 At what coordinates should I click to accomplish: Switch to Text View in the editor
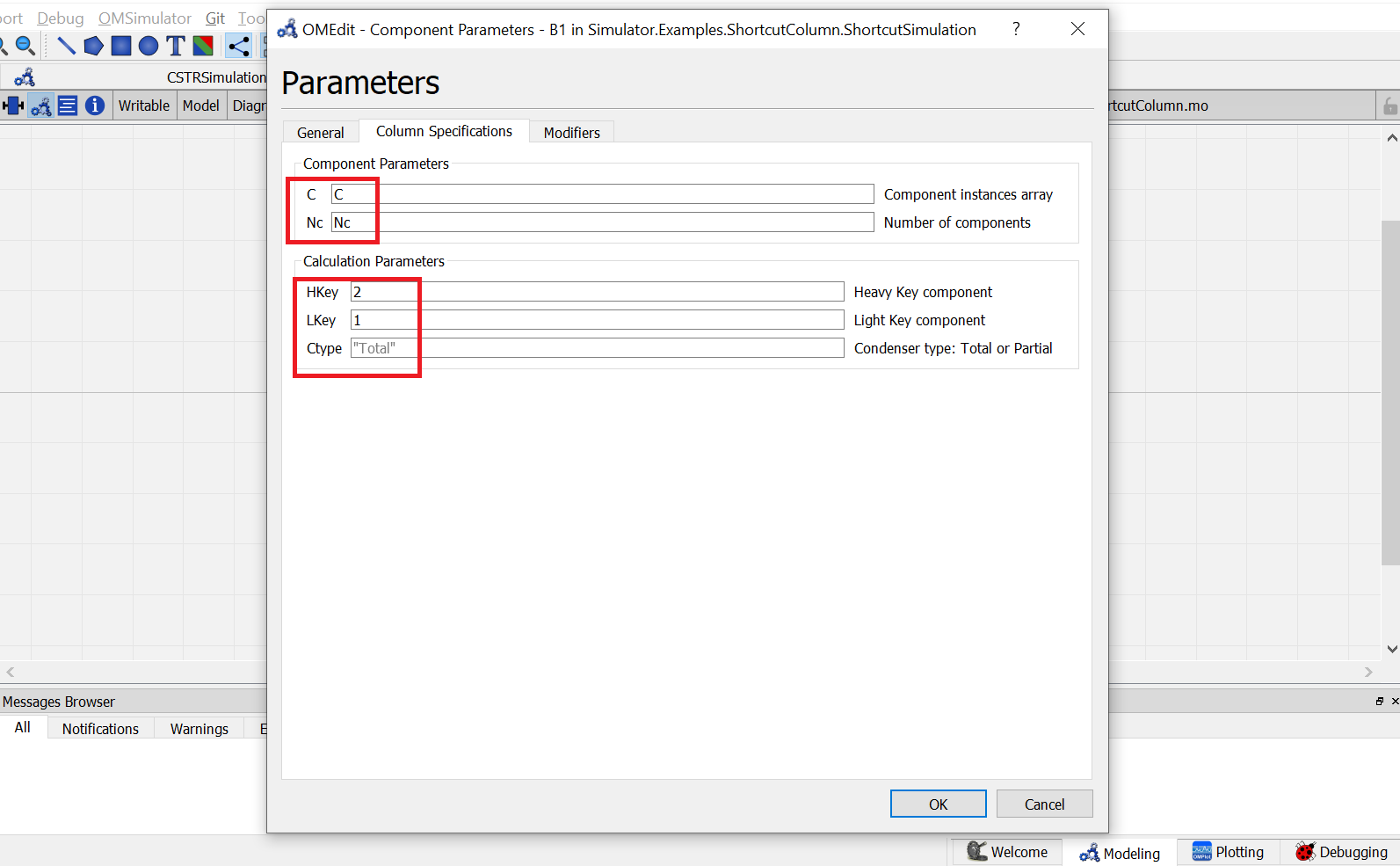[x=68, y=106]
